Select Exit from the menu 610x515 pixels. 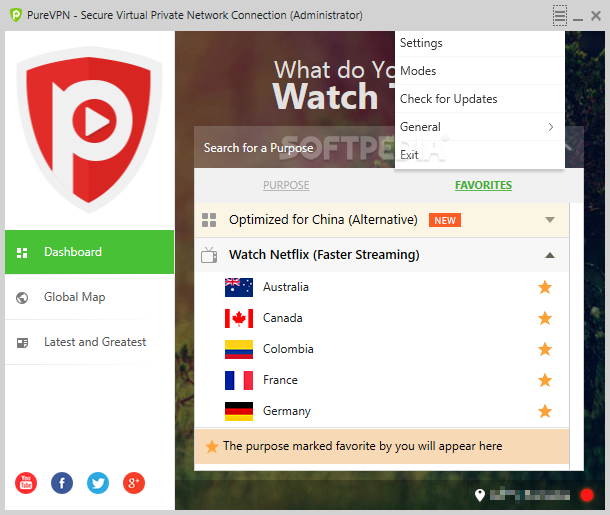[480, 155]
